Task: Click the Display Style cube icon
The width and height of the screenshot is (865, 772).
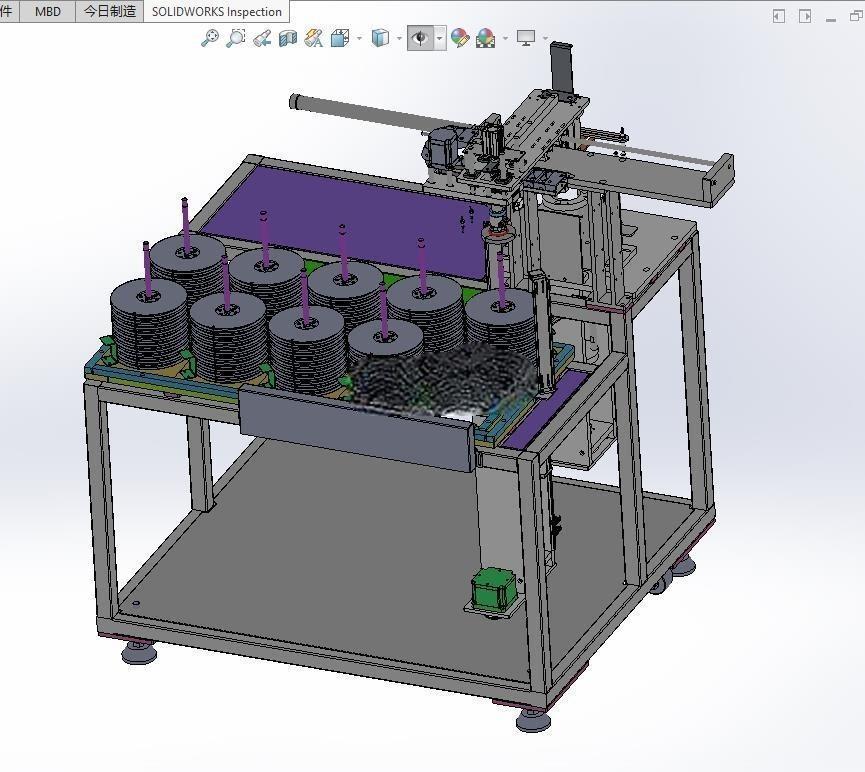Action: [x=380, y=38]
